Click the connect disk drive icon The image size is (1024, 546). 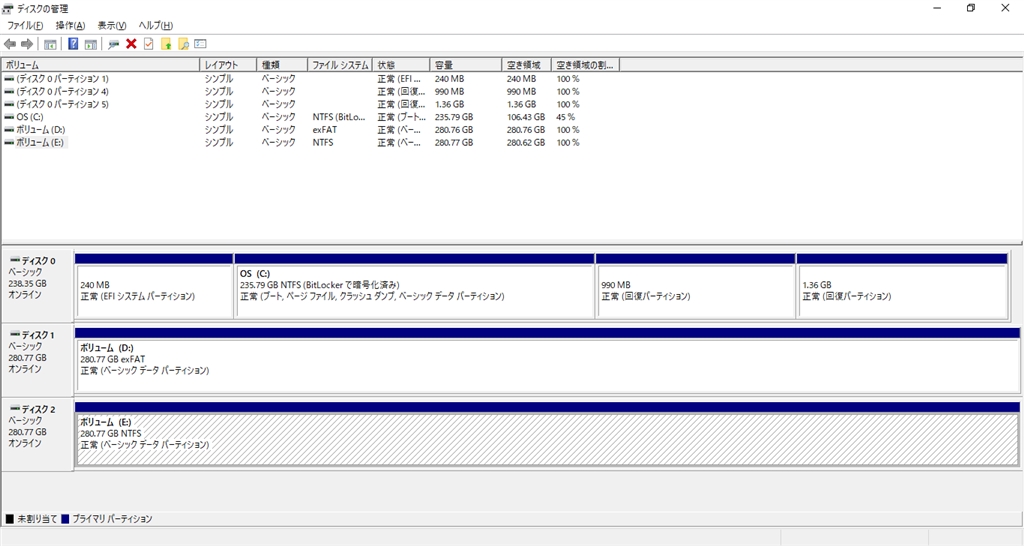point(114,44)
